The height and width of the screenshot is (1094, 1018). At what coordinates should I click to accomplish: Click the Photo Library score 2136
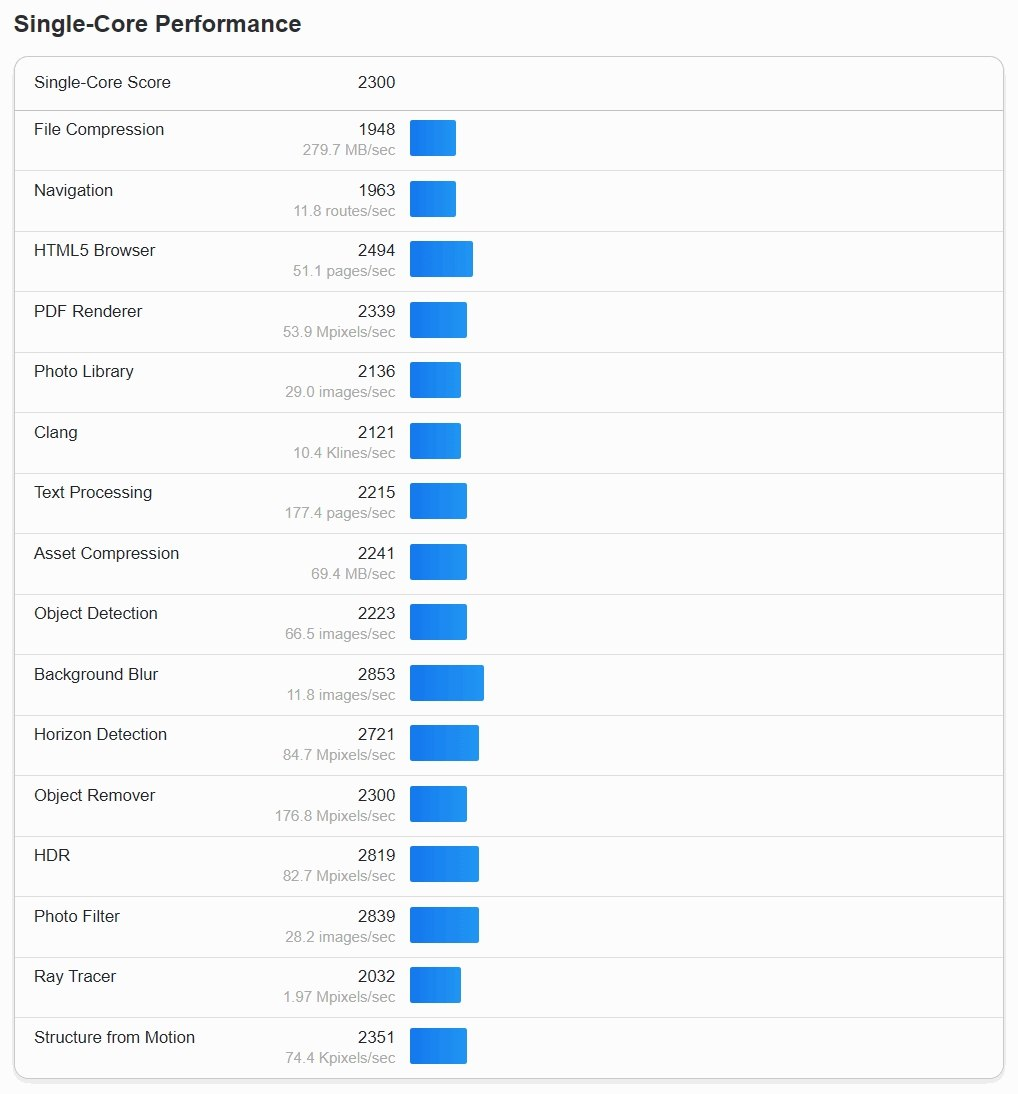[376, 372]
